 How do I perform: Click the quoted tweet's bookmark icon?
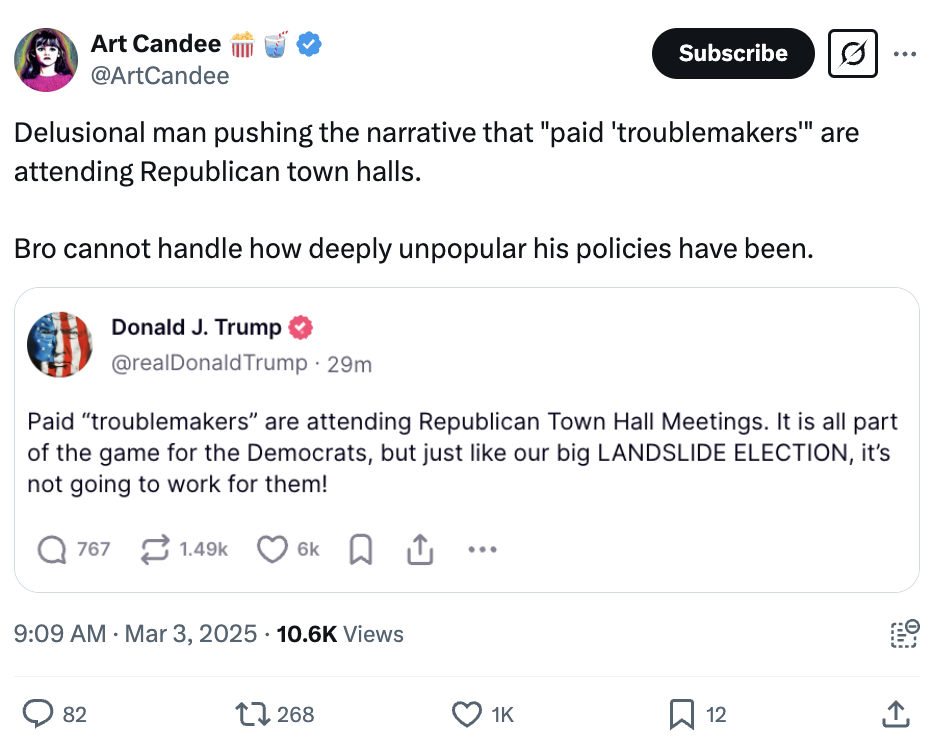[x=361, y=549]
